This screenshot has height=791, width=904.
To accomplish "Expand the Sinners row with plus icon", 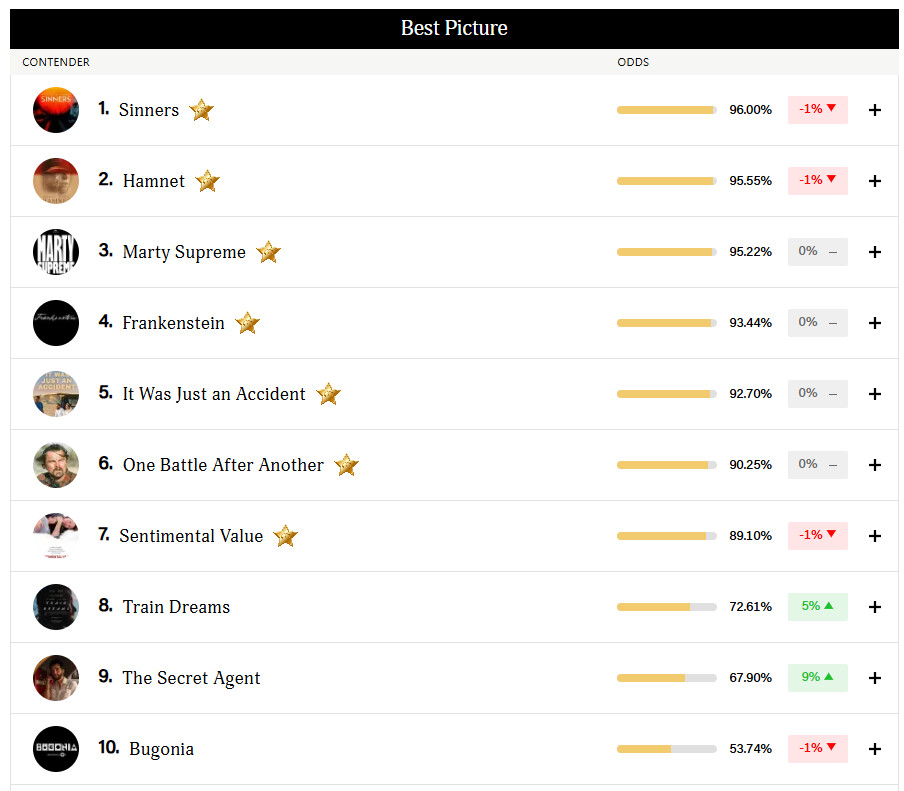I will (875, 110).
